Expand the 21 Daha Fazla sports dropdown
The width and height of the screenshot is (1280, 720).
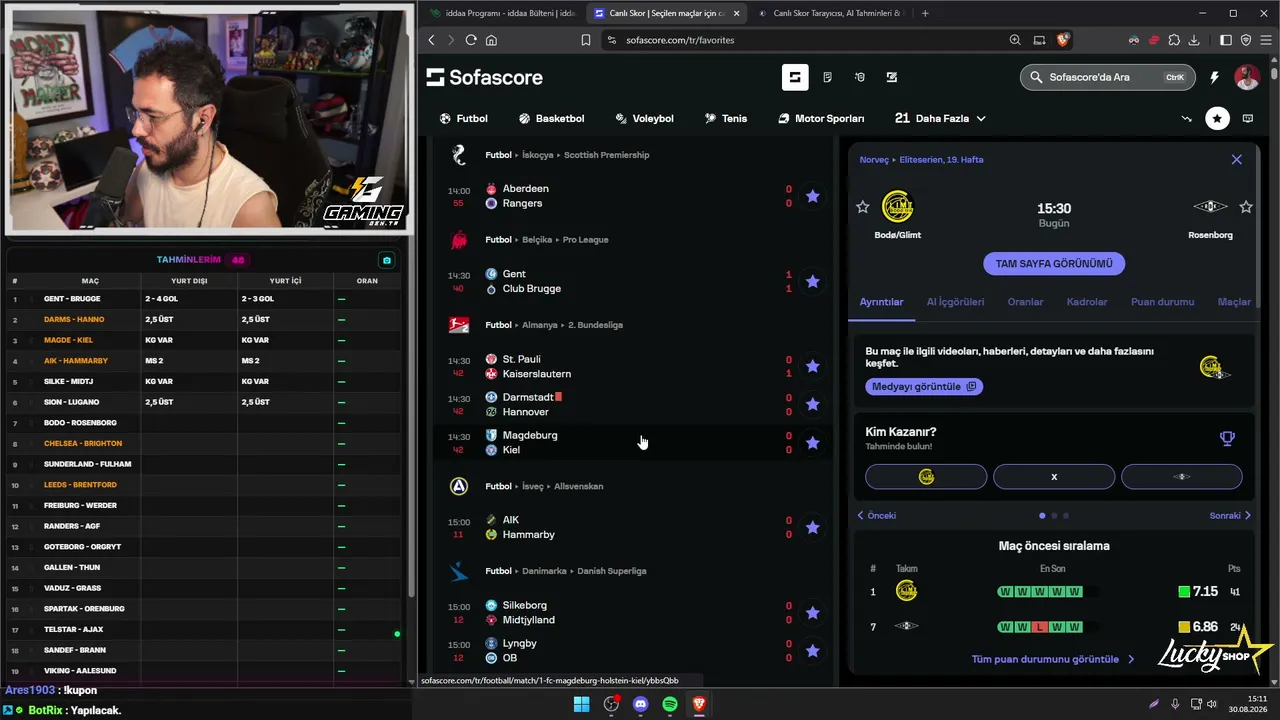[940, 118]
